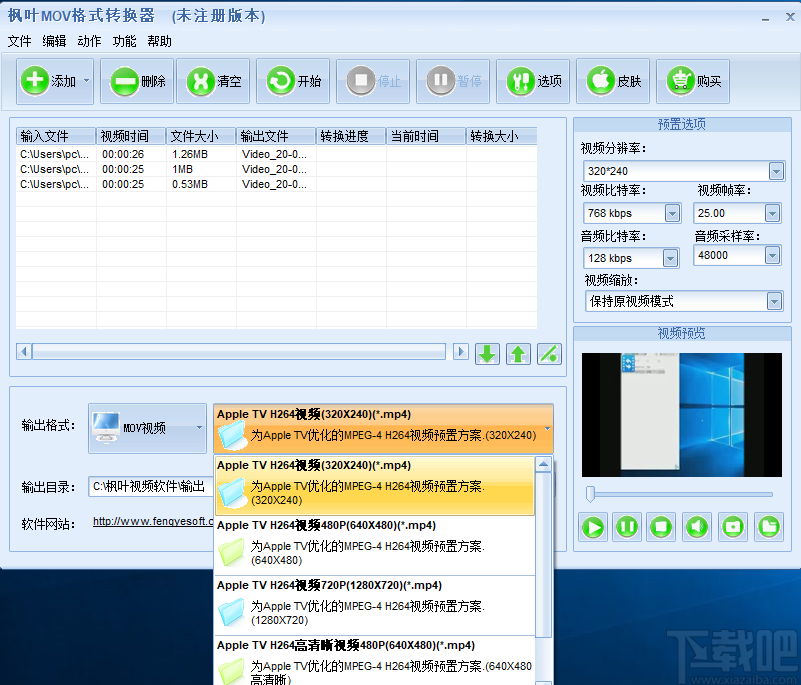The width and height of the screenshot is (801, 685).
Task: Click the 转换进度 column header
Action: [351, 136]
